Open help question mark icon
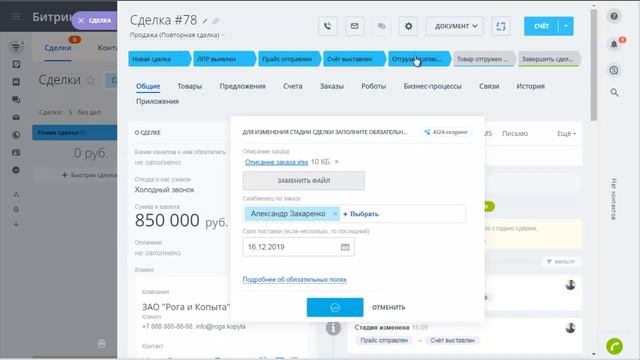This screenshot has width=640, height=360. click(614, 16)
